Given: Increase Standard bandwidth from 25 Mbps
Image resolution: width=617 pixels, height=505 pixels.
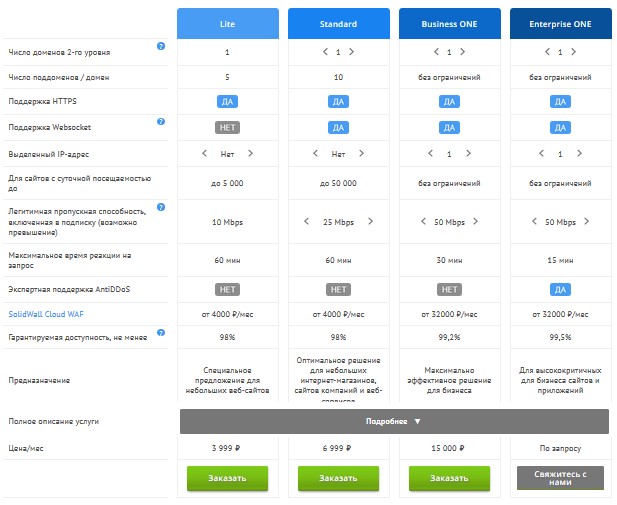Looking at the screenshot, I should [371, 222].
